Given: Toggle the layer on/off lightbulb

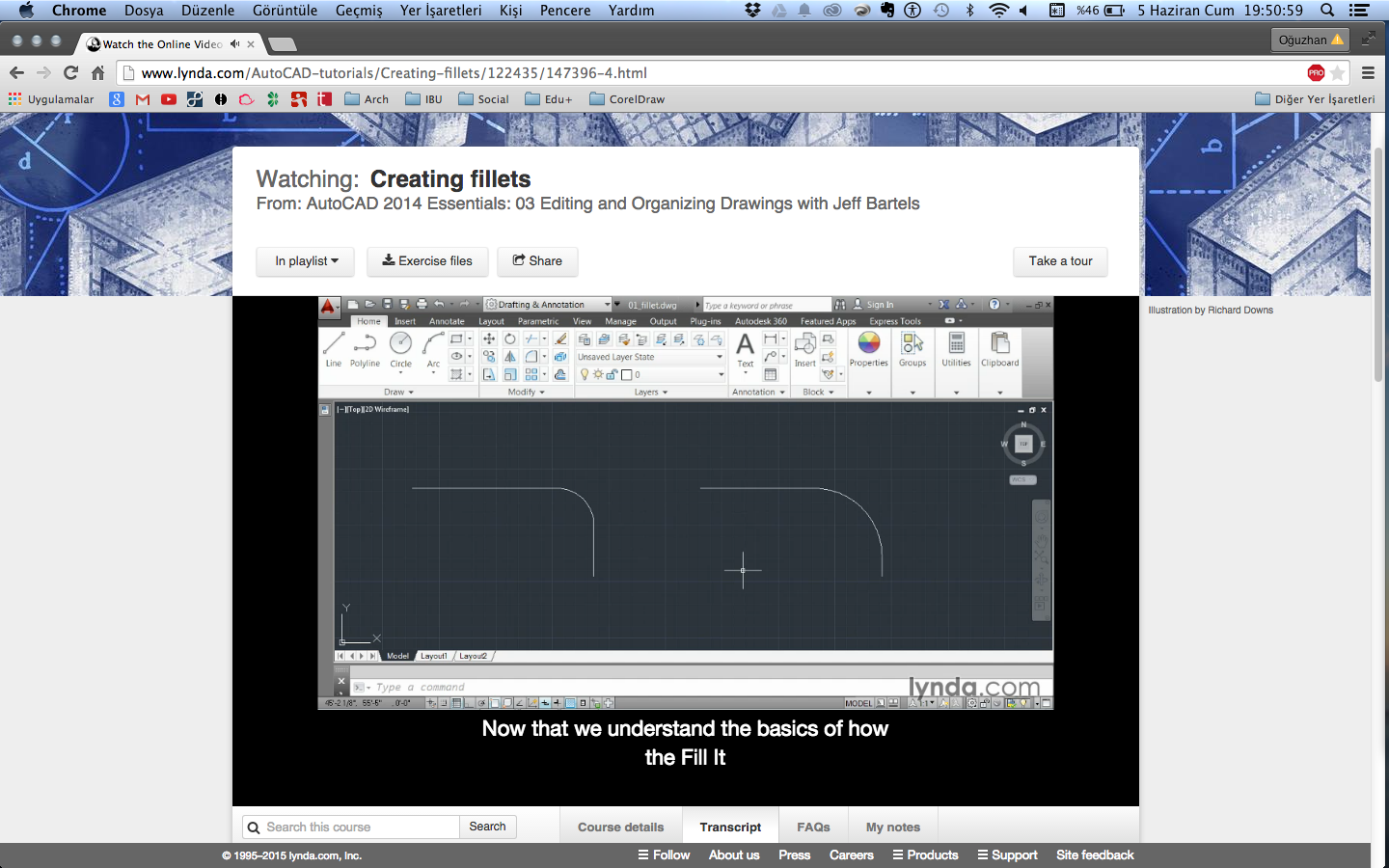Looking at the screenshot, I should point(585,374).
